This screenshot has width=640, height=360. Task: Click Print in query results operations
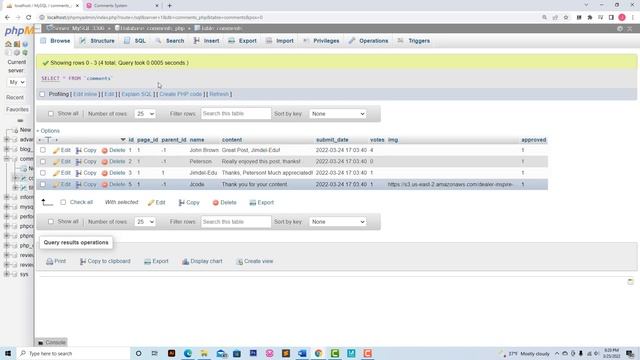pos(56,261)
